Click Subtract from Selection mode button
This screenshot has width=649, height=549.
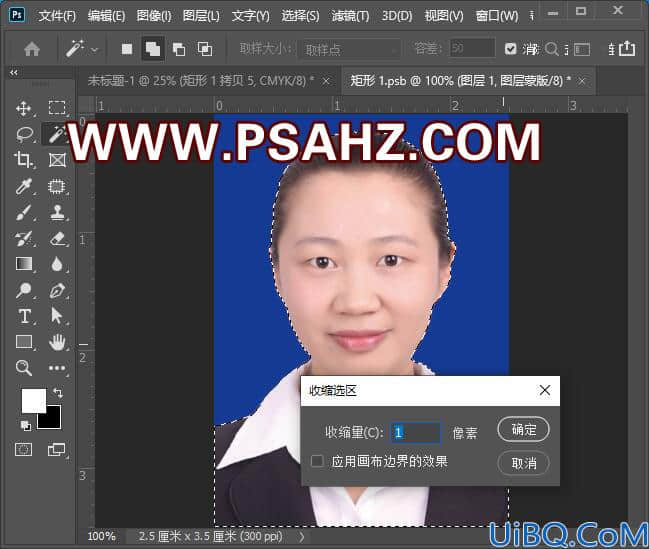(179, 49)
